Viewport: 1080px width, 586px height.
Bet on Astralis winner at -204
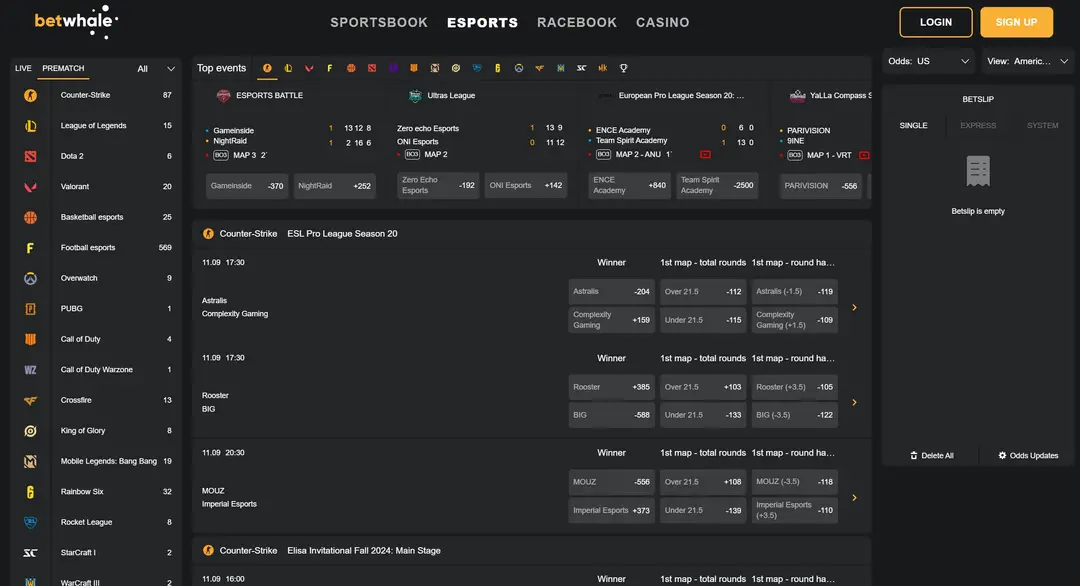[x=611, y=291]
